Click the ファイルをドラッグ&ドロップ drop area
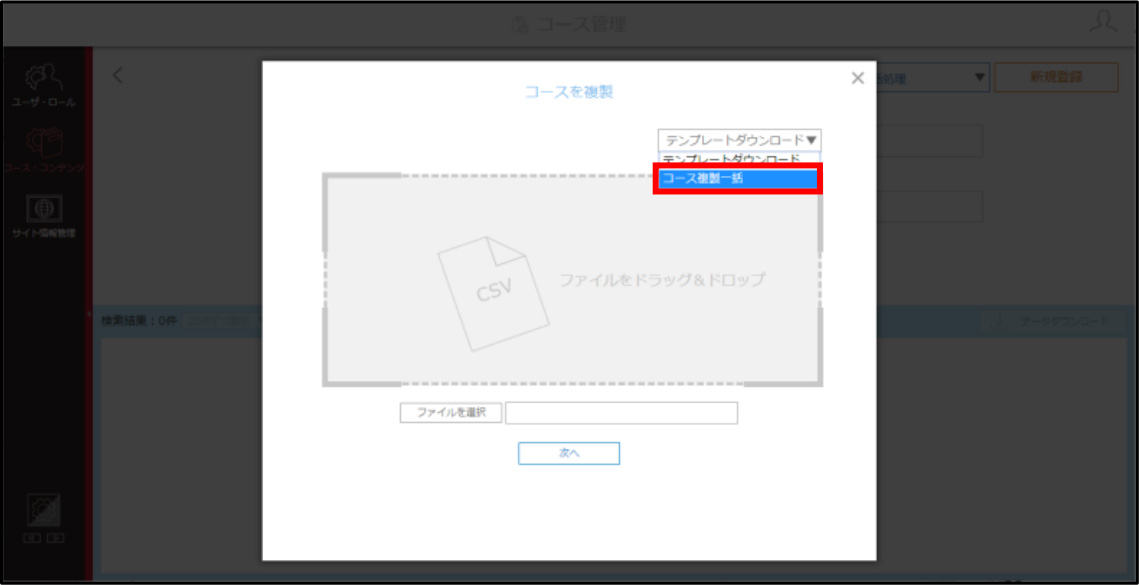 [572, 280]
